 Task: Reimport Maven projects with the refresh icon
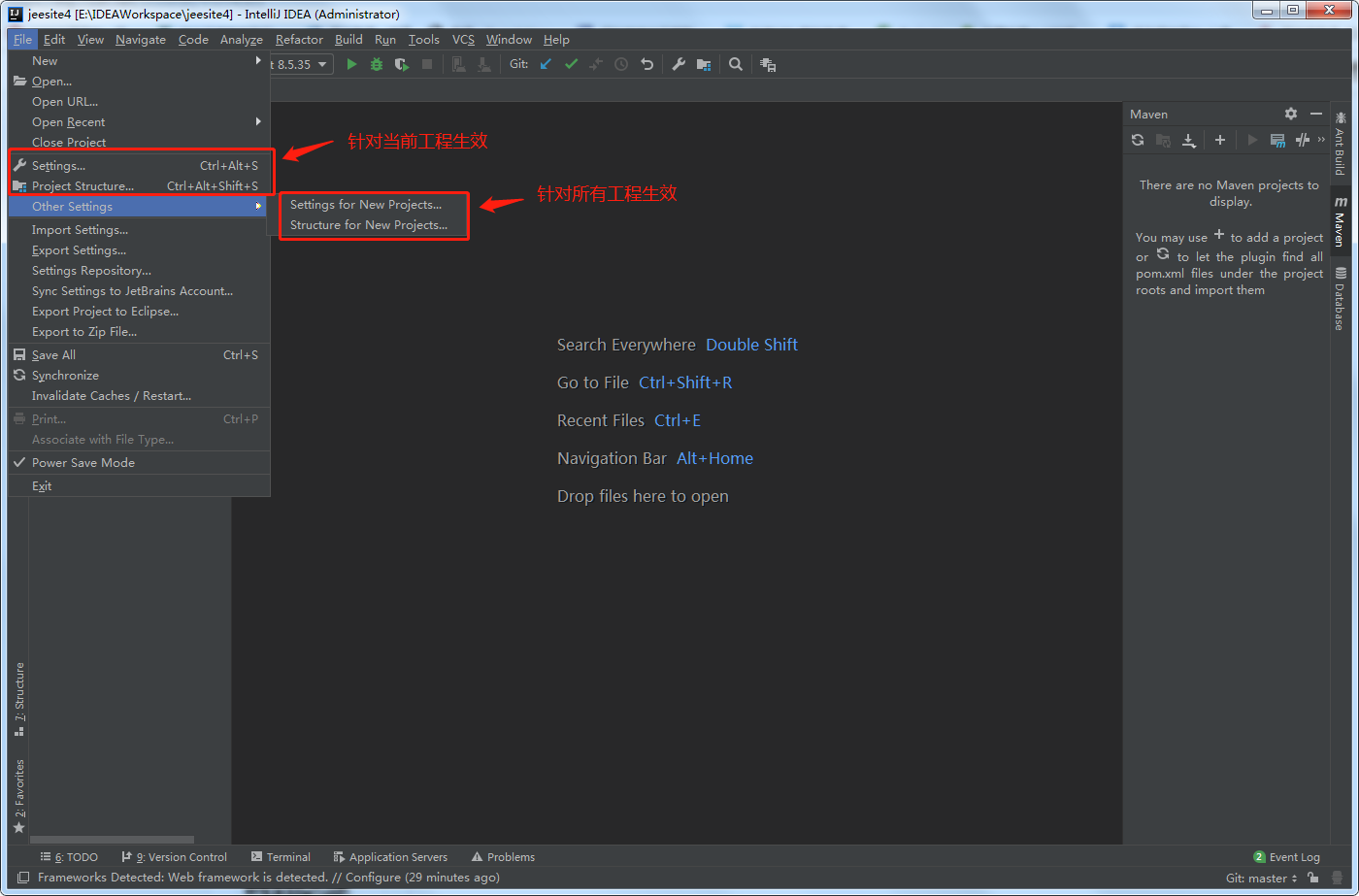[1138, 140]
